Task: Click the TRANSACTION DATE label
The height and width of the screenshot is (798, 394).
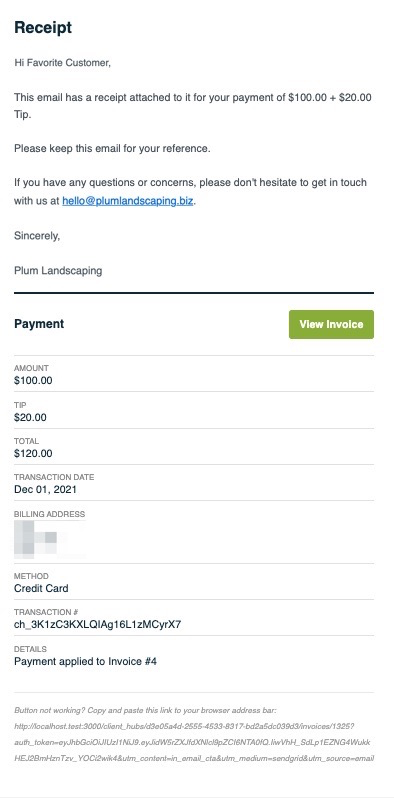Action: click(x=54, y=477)
